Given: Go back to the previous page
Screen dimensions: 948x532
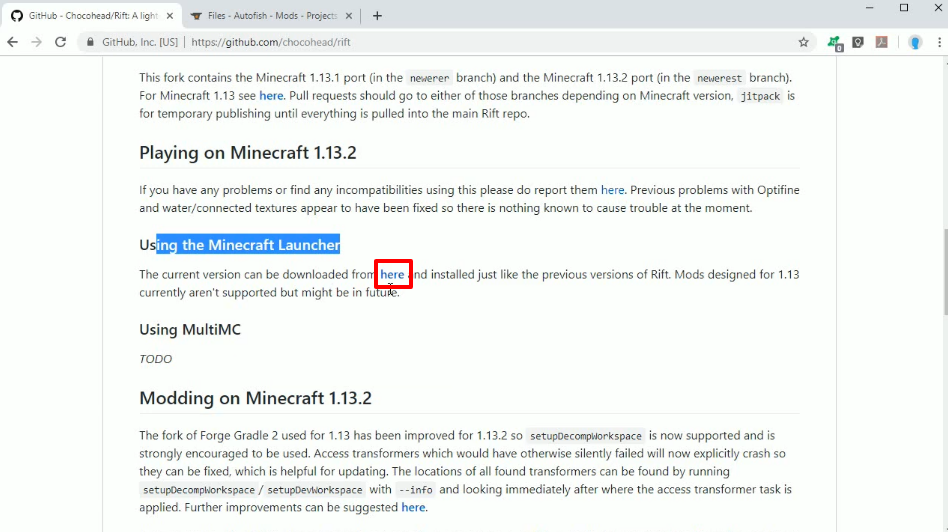Looking at the screenshot, I should point(12,42).
